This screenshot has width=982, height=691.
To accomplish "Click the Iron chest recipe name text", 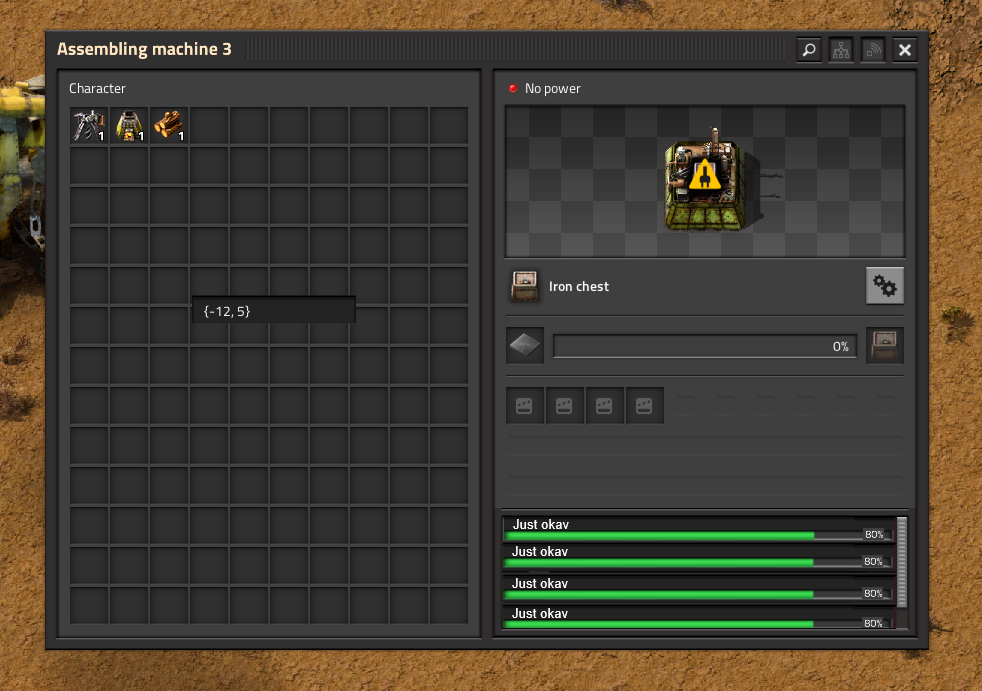I will 579,286.
